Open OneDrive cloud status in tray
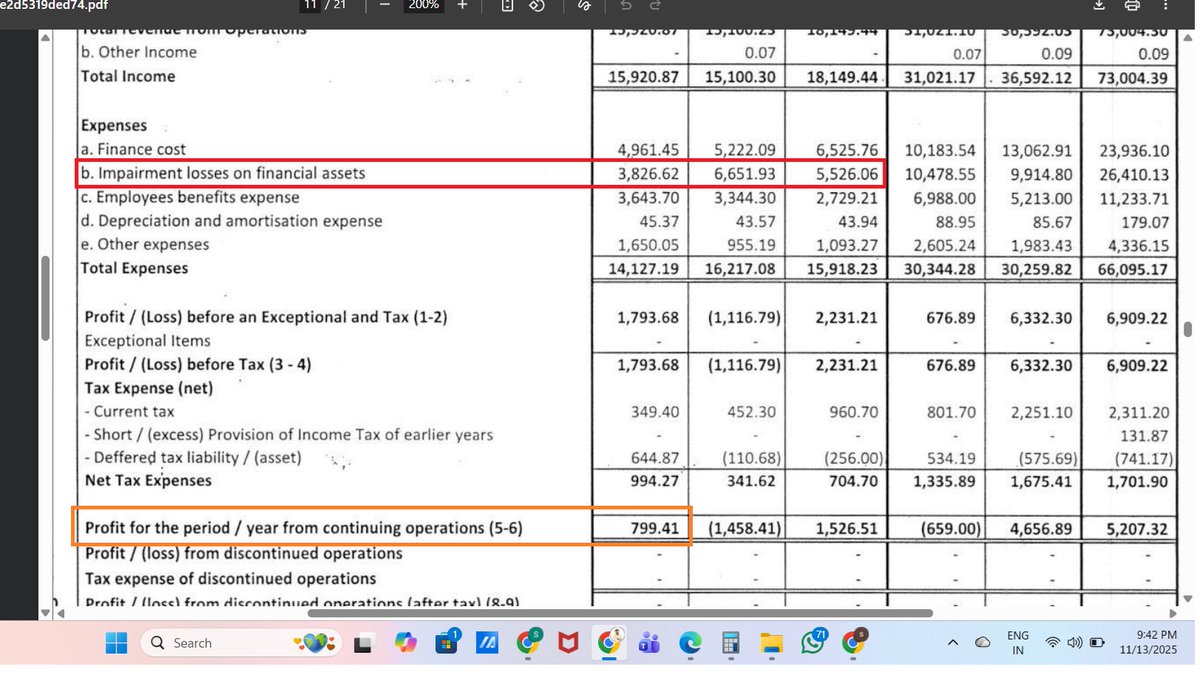The height and width of the screenshot is (675, 1200). coord(983,642)
